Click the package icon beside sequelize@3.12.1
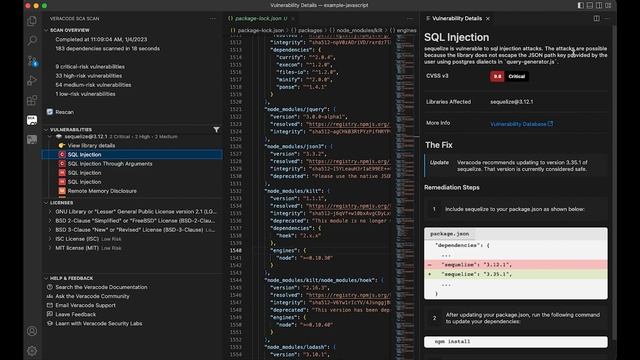 click(x=59, y=136)
